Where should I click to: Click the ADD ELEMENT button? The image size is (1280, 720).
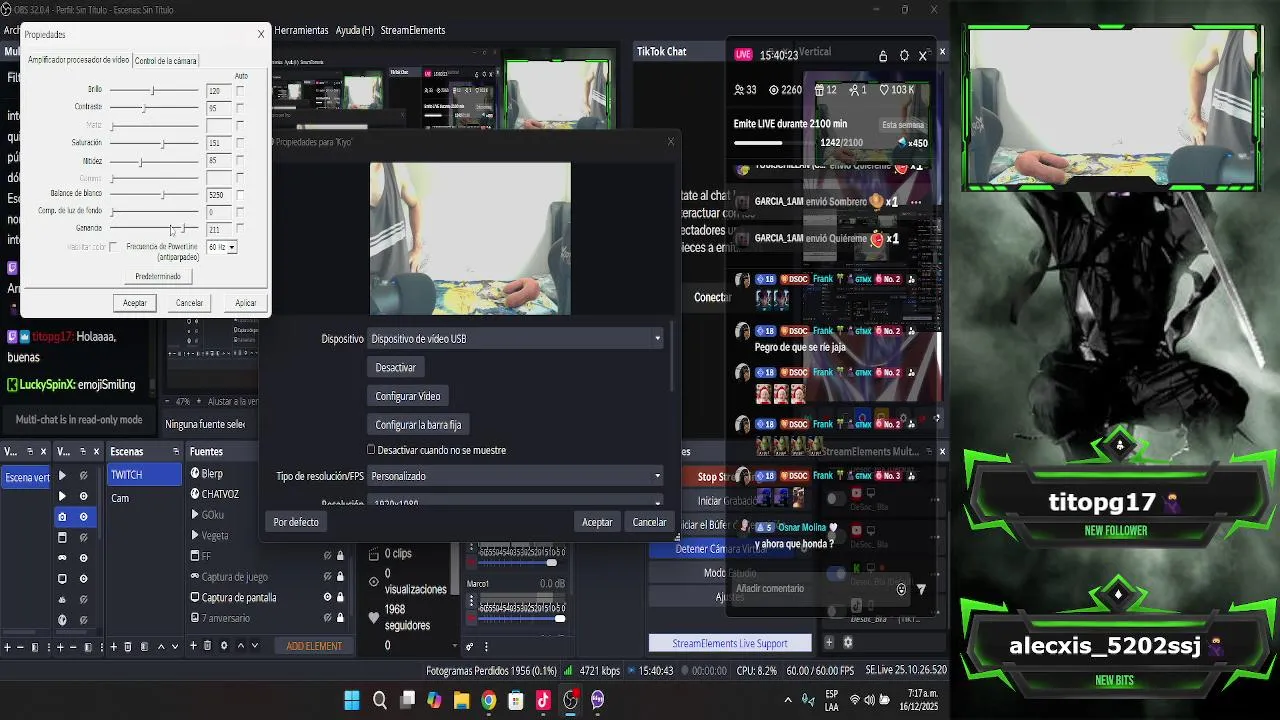point(314,646)
